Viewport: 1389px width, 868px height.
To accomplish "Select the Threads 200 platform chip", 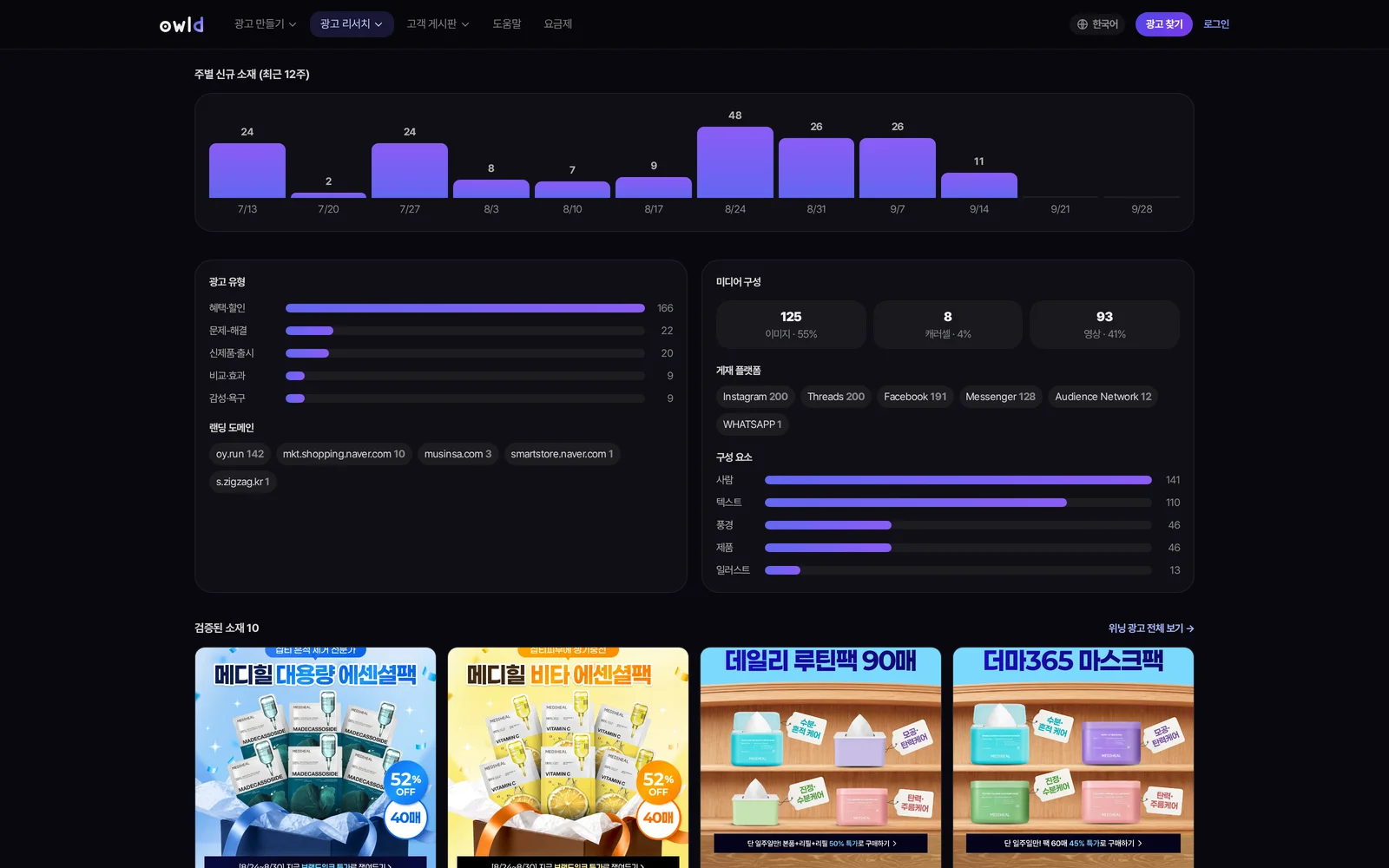I will pos(836,397).
